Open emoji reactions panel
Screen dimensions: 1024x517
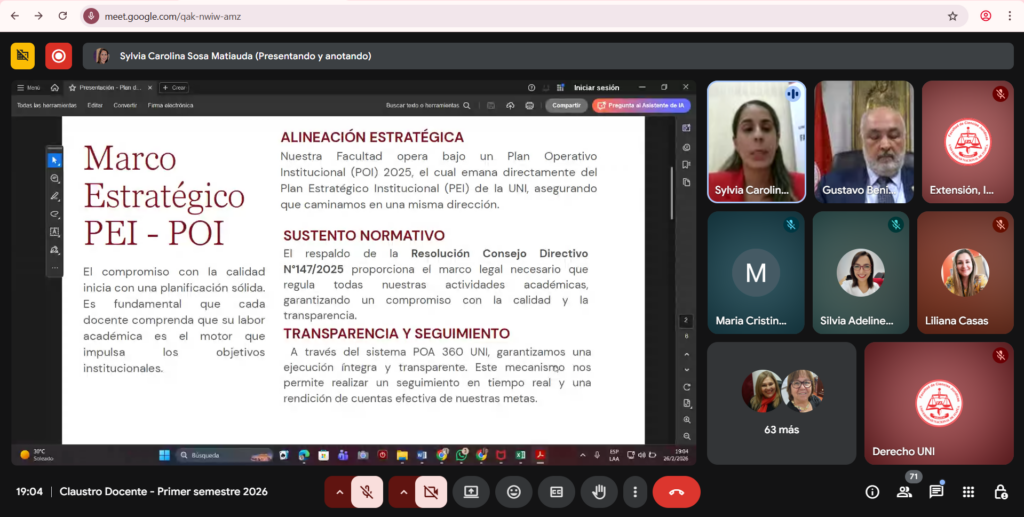[513, 492]
